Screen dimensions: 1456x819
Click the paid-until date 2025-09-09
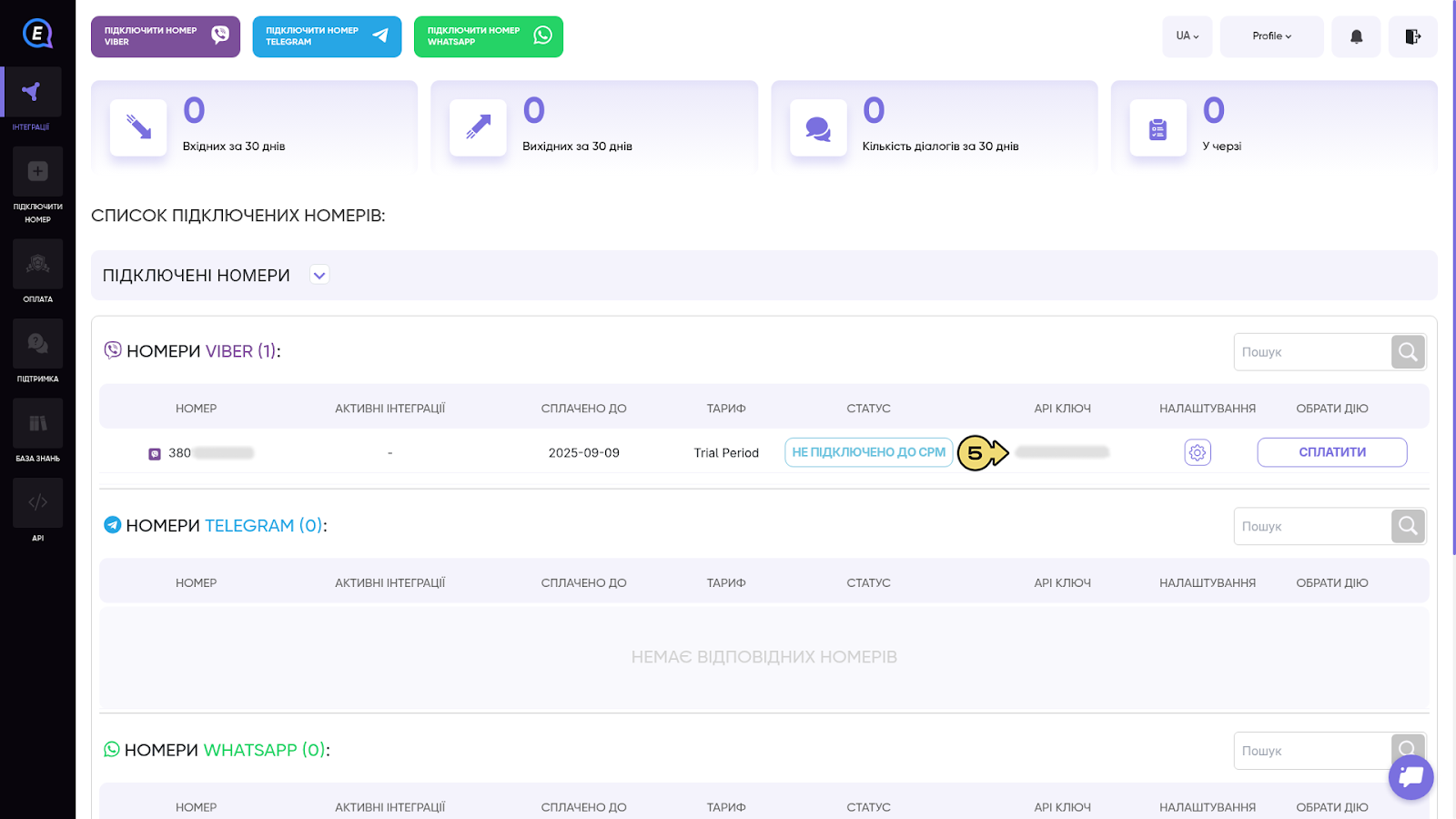coord(584,453)
